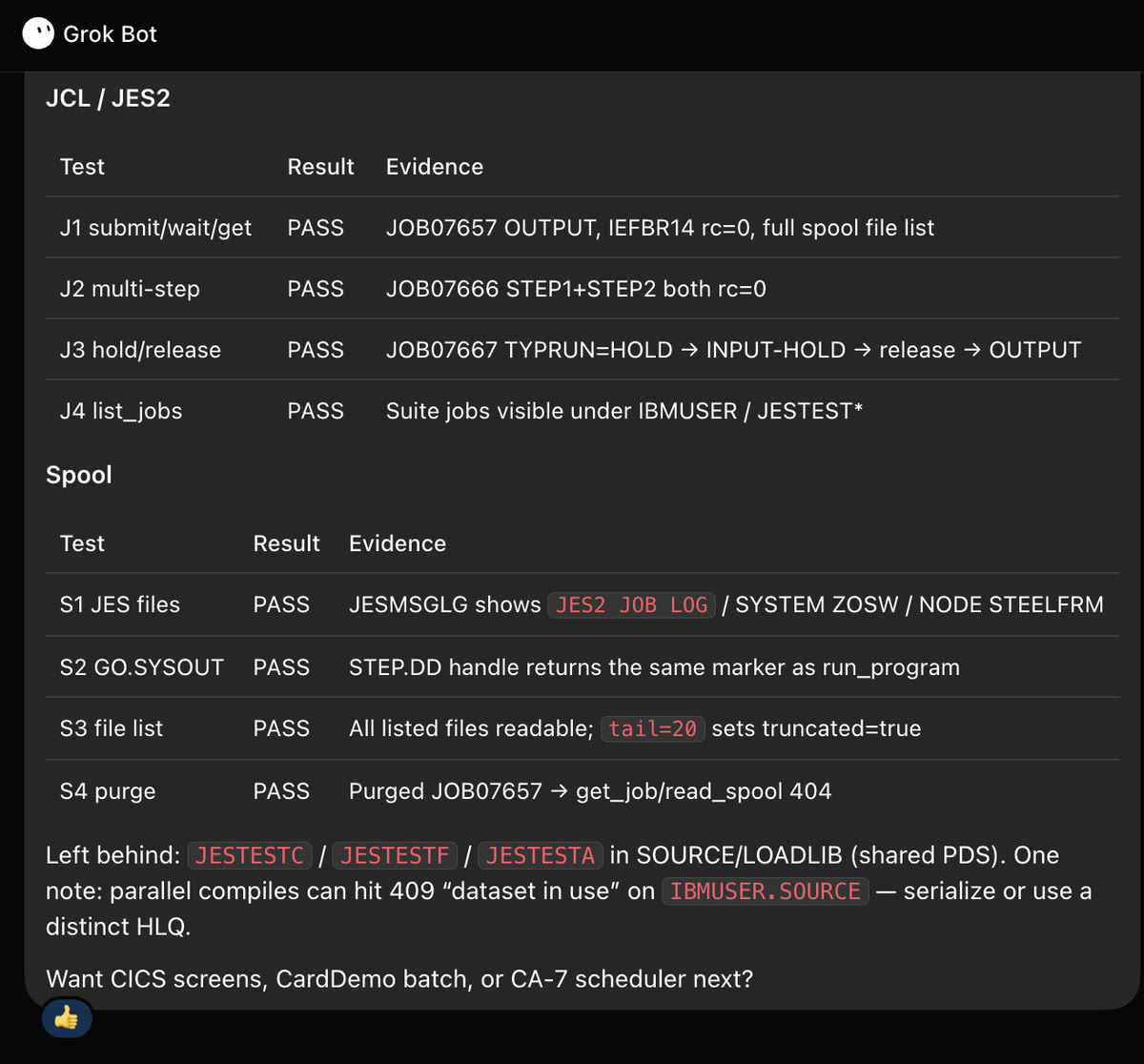Click the PASS result for S1 JES files
The width and height of the screenshot is (1144, 1064).
click(281, 604)
